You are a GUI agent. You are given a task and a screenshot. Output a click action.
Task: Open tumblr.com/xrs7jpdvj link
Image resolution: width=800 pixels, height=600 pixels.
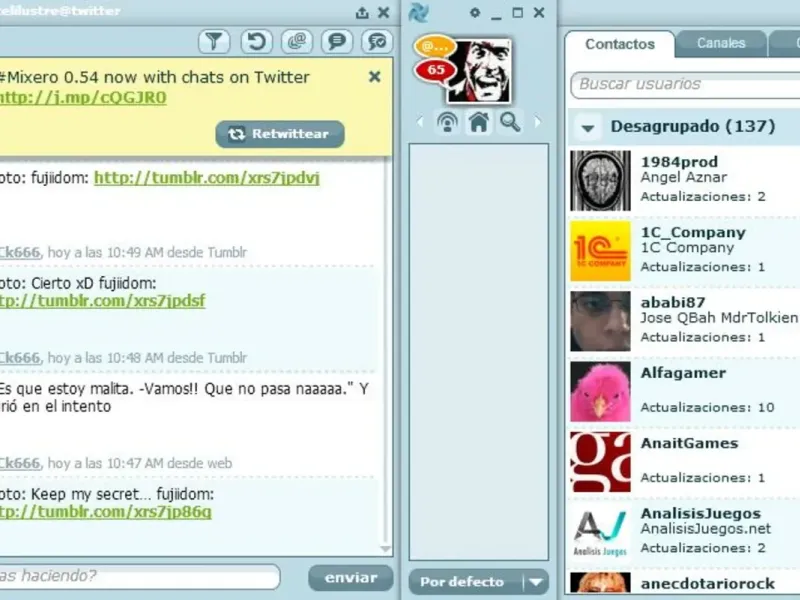coord(207,178)
